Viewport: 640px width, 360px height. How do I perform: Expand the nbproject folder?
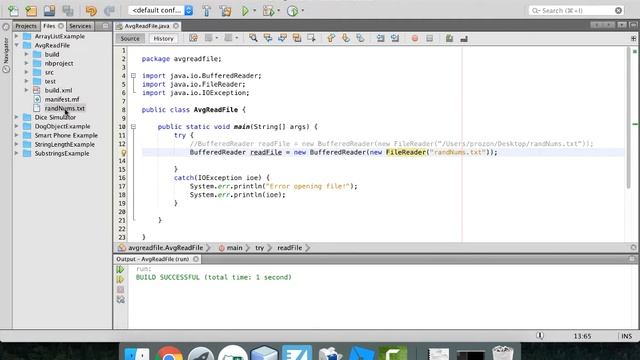27,63
